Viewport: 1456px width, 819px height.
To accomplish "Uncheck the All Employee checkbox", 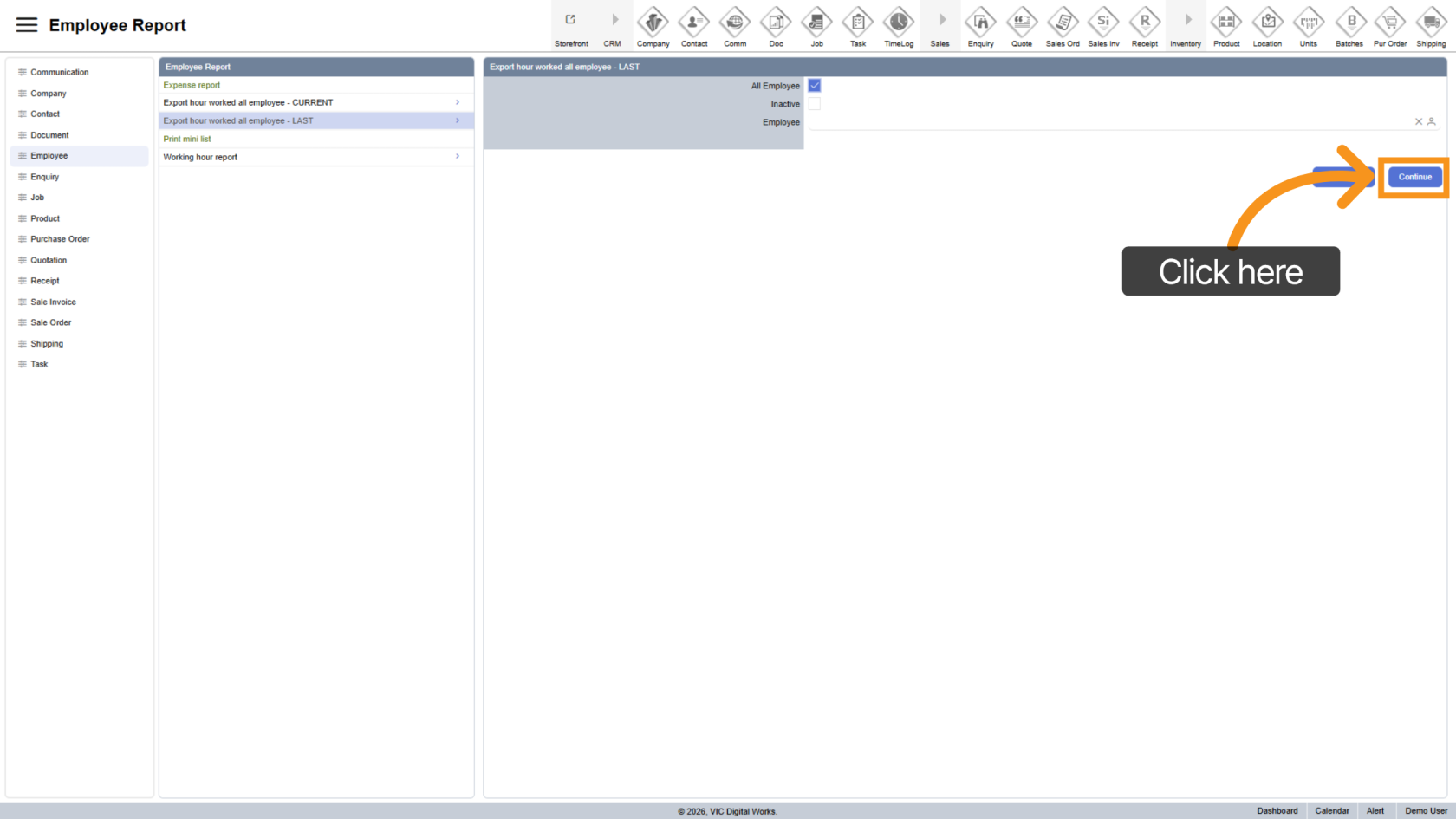I will tap(815, 86).
